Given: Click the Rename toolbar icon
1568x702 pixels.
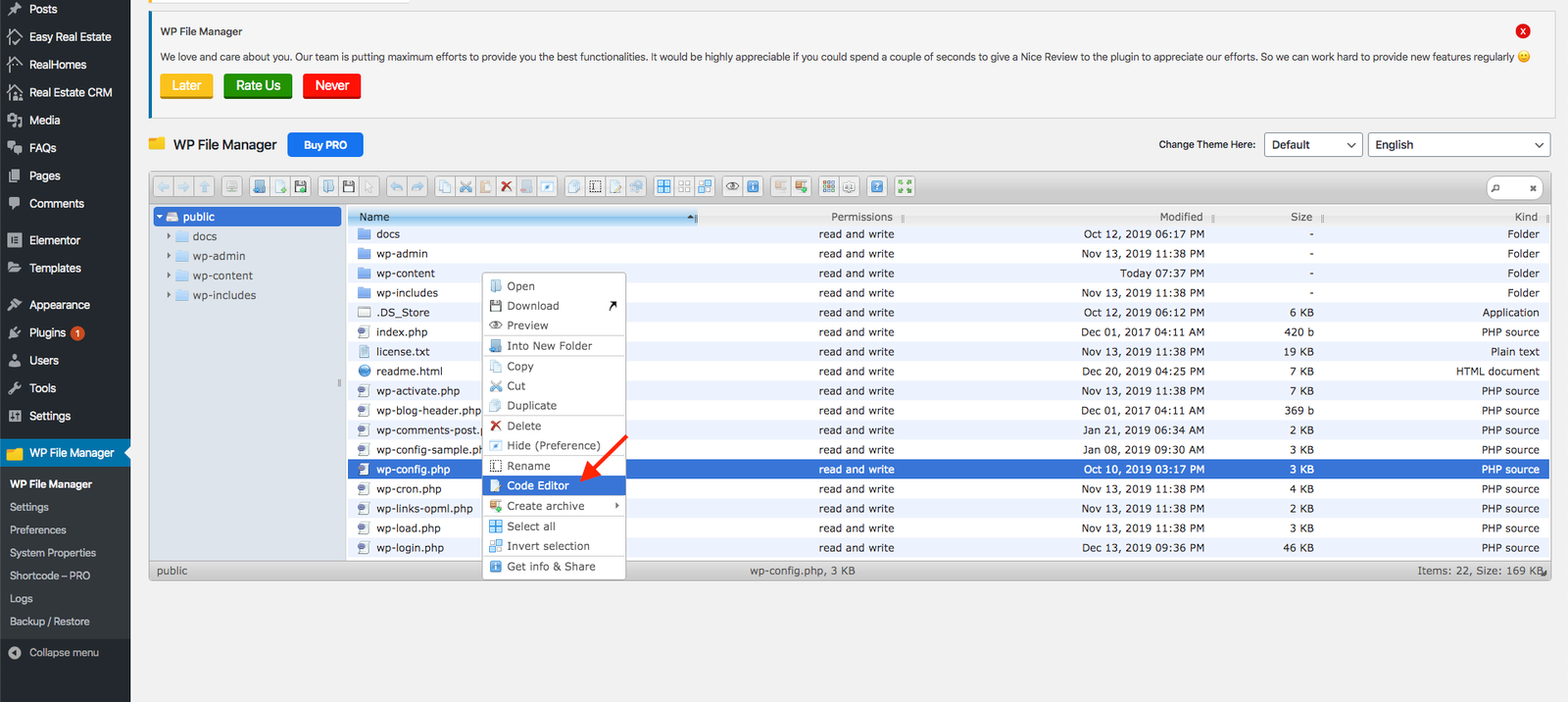Looking at the screenshot, I should point(595,186).
